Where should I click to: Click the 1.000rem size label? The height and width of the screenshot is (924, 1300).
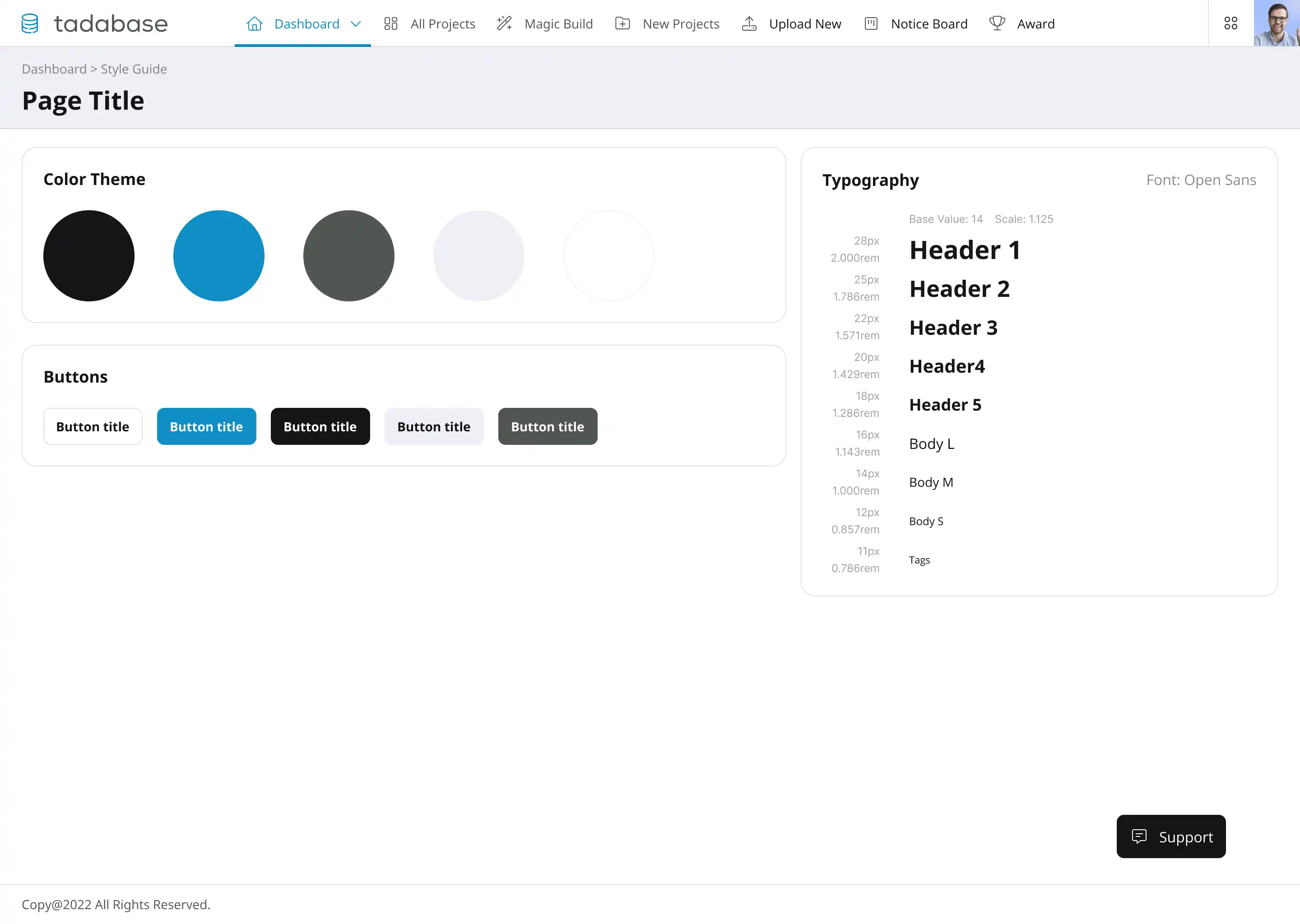click(855, 490)
